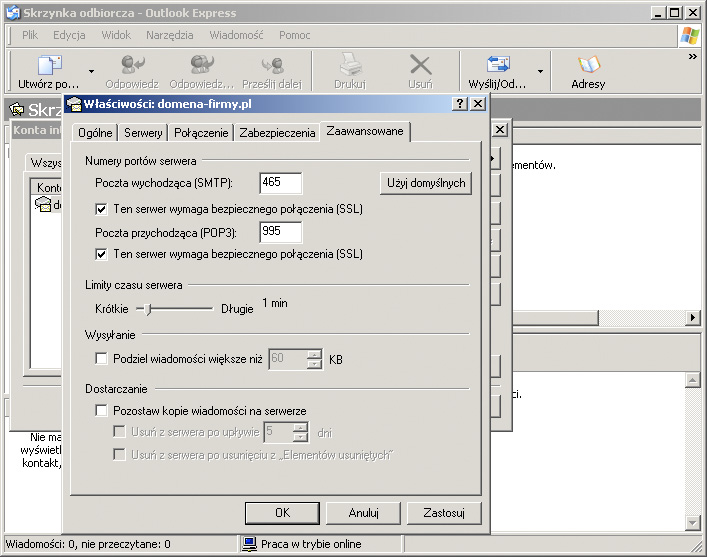Viewport: 707px width, 557px height.
Task: Click the domena-firmy.pl account icon in list
Action: [x=43, y=204]
